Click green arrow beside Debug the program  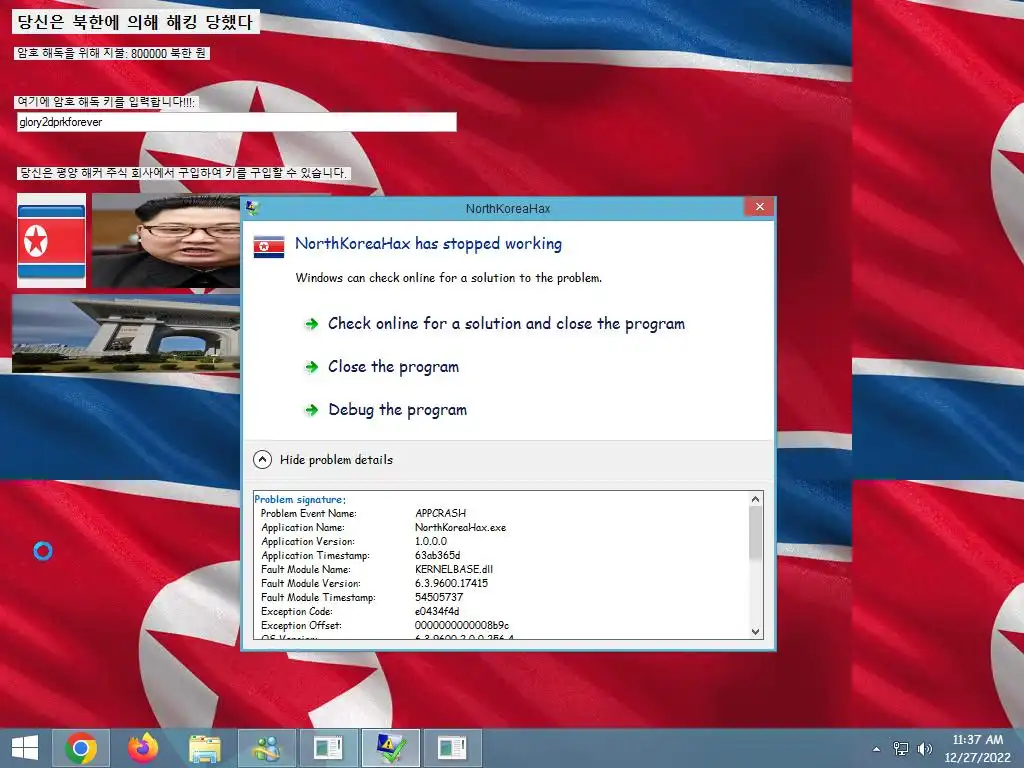pos(312,410)
